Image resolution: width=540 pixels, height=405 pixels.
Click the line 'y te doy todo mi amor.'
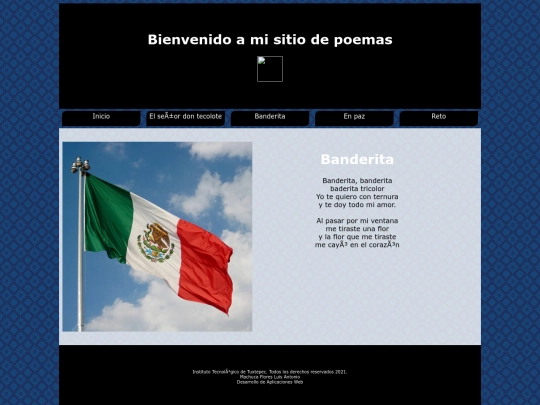point(357,205)
